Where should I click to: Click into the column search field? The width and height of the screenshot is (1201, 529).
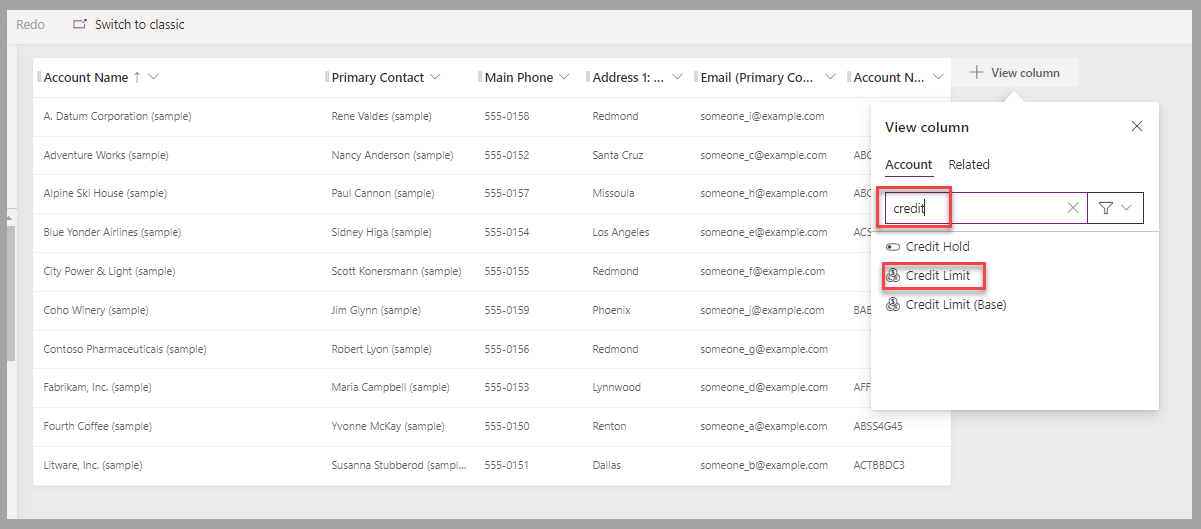985,208
